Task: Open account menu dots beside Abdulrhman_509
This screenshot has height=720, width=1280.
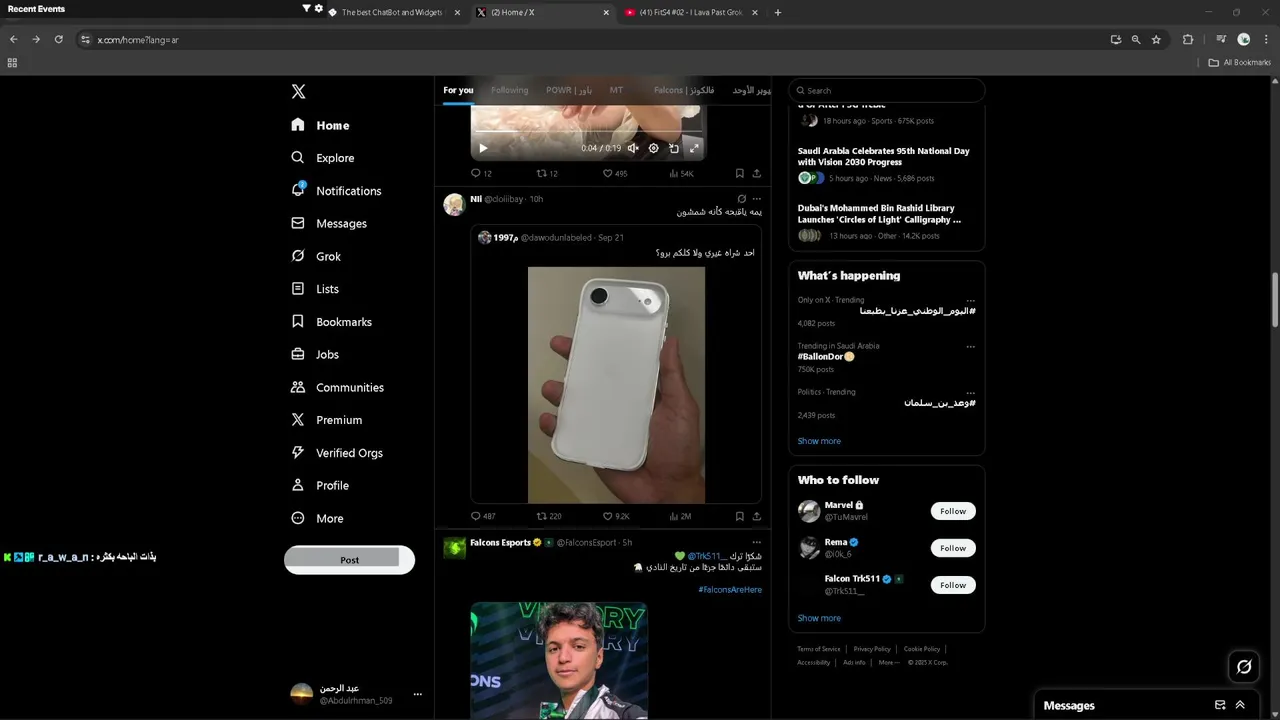Action: 418,694
